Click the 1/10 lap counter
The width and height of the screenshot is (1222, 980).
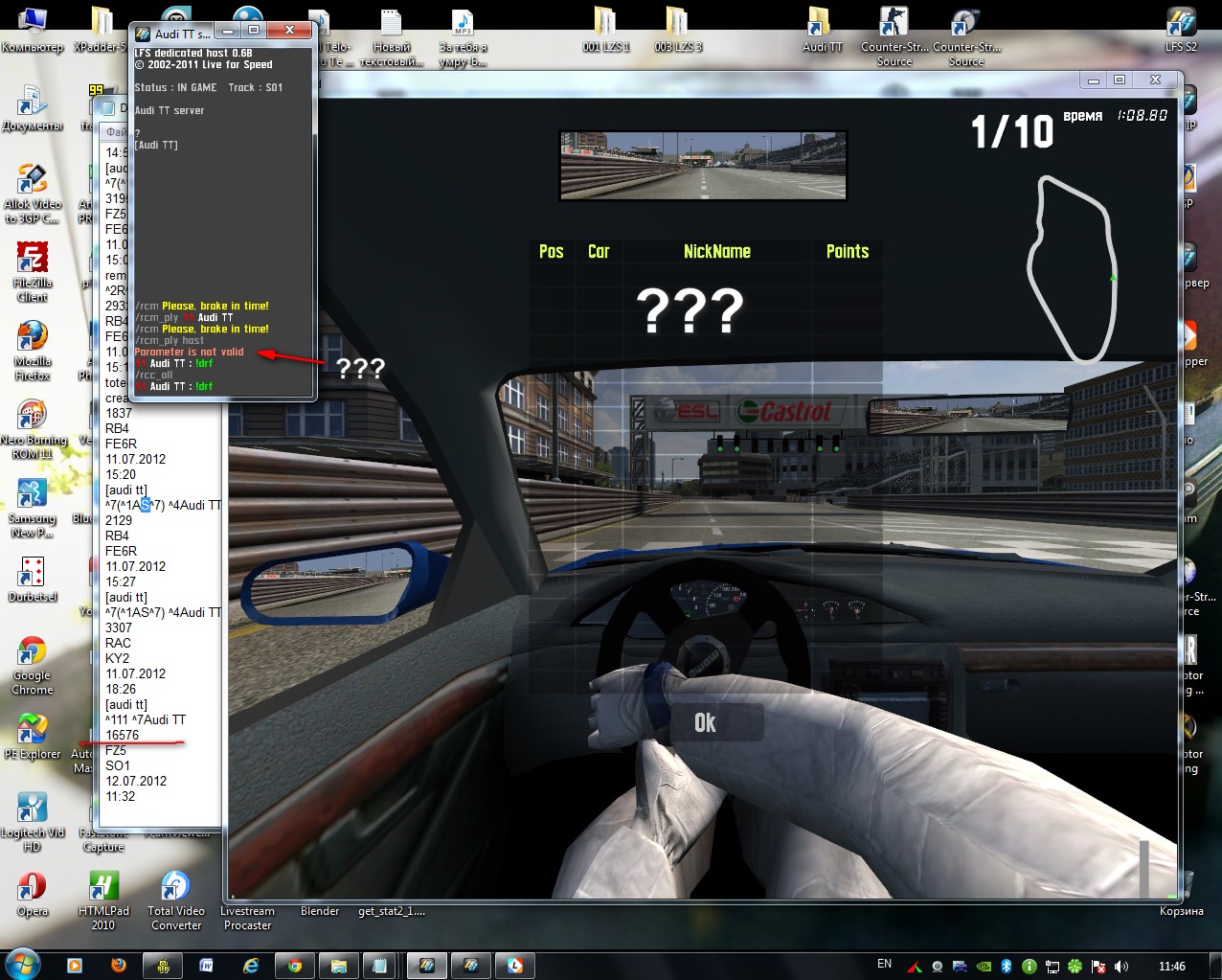pyautogui.click(x=1012, y=132)
